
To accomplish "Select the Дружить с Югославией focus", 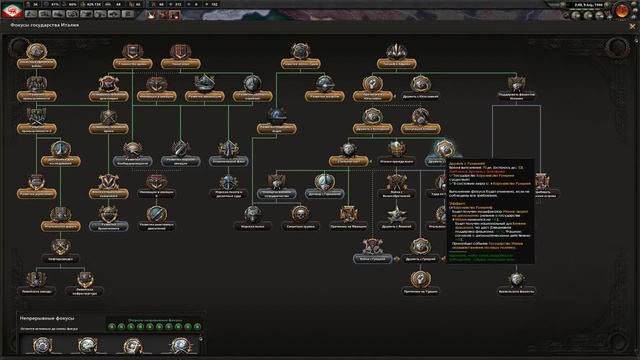I will (x=420, y=89).
